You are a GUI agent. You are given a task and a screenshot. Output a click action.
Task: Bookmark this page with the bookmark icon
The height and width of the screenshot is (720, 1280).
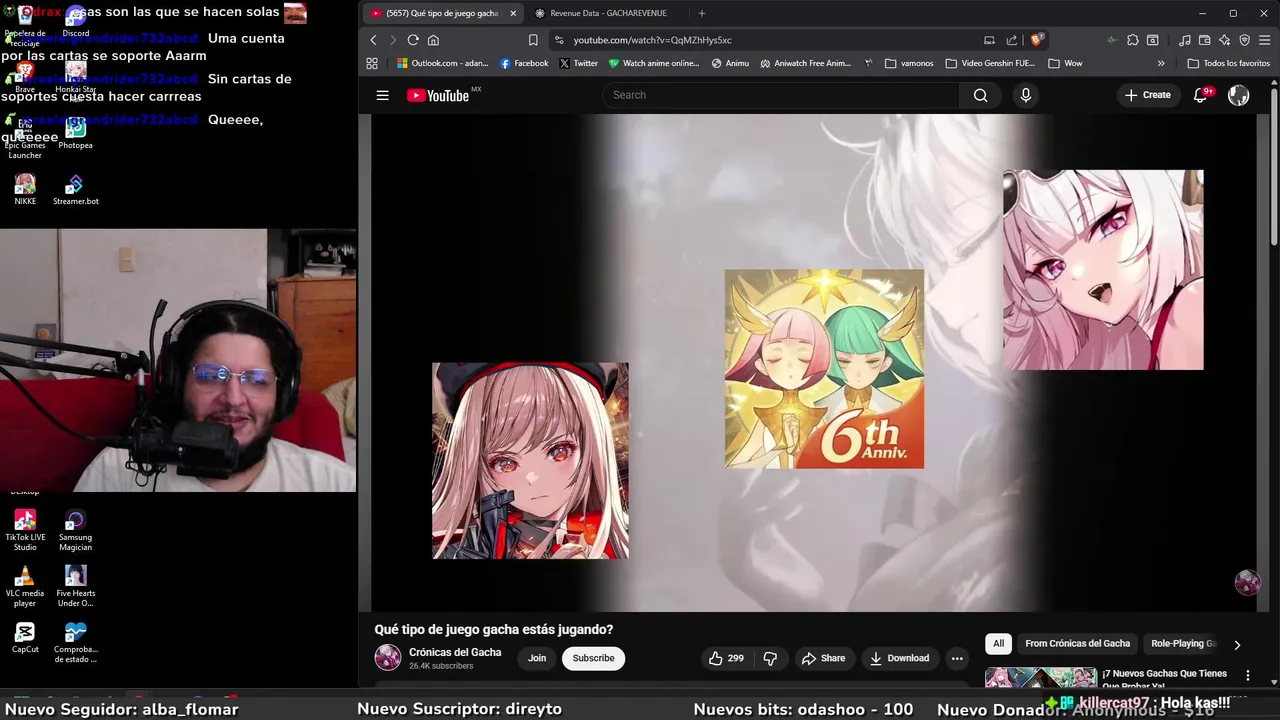(533, 40)
